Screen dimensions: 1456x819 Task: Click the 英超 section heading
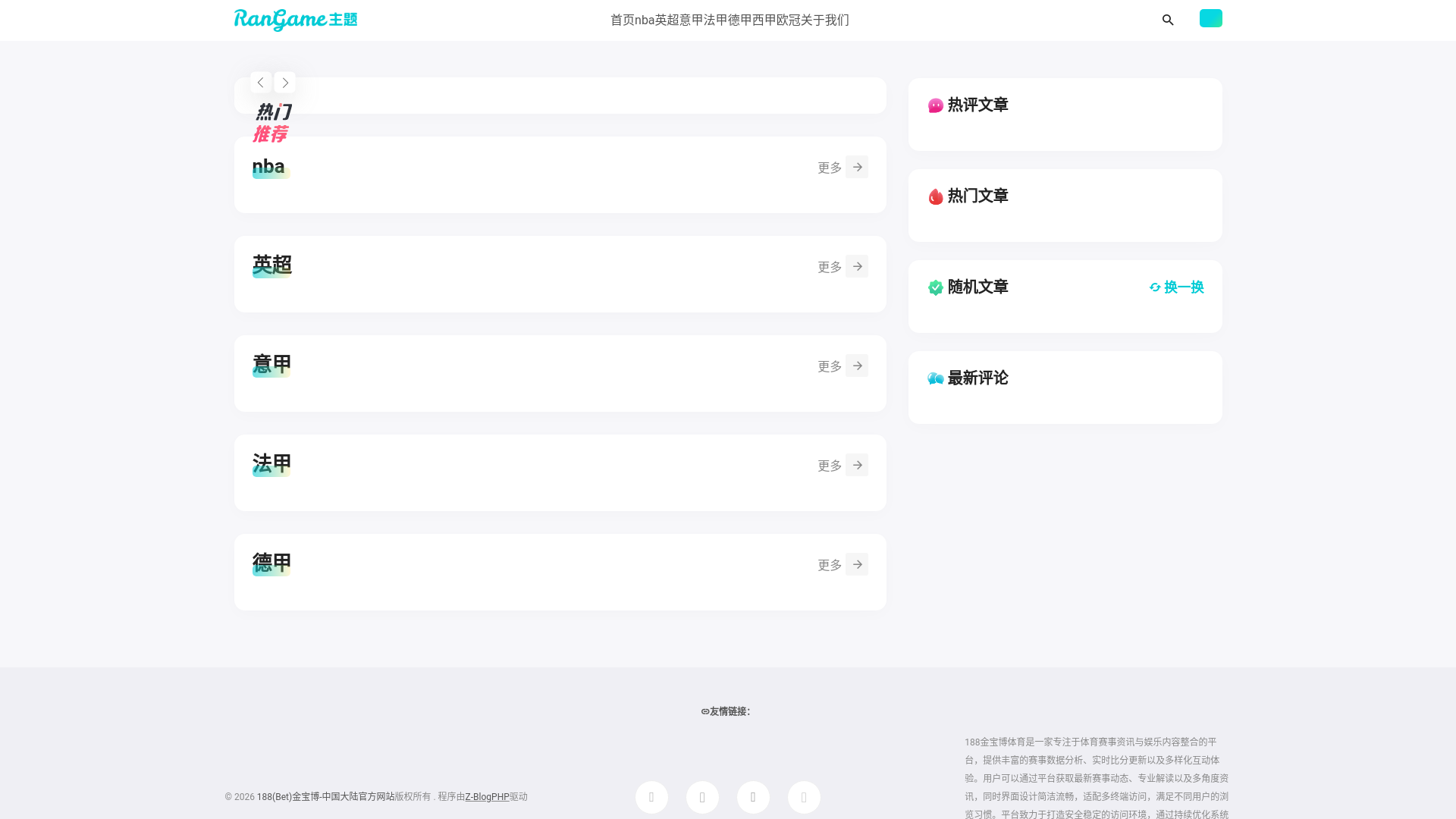tap(271, 265)
